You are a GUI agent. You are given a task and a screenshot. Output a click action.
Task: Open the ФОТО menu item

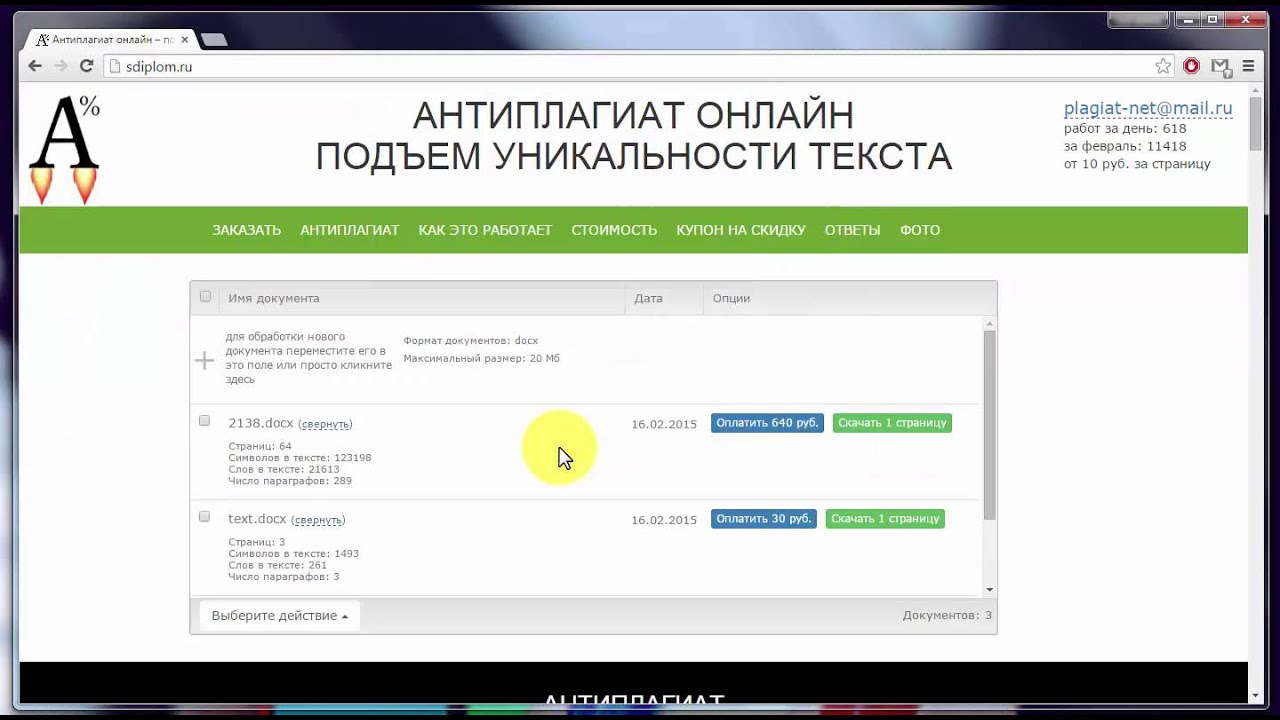click(920, 230)
